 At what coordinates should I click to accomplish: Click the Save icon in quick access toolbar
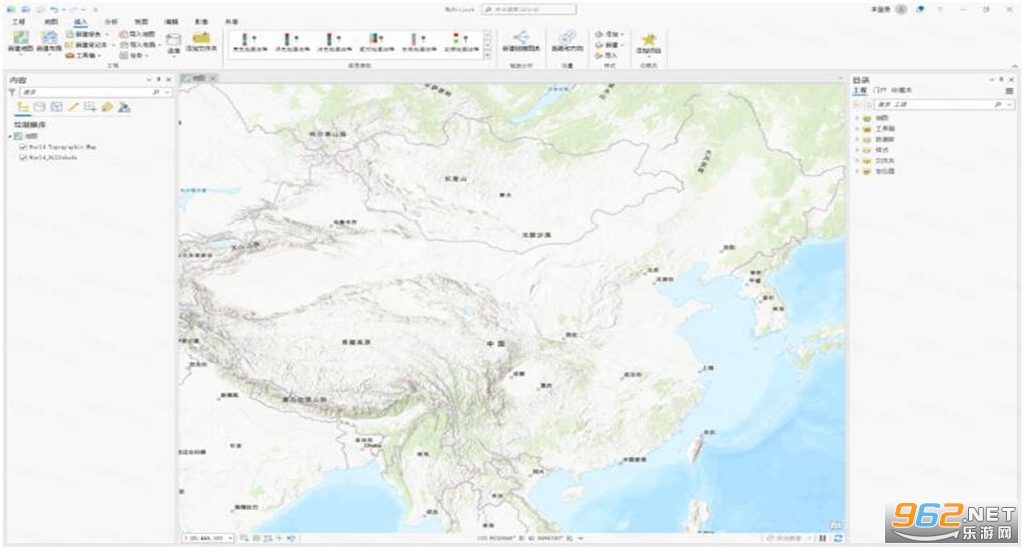coord(40,10)
